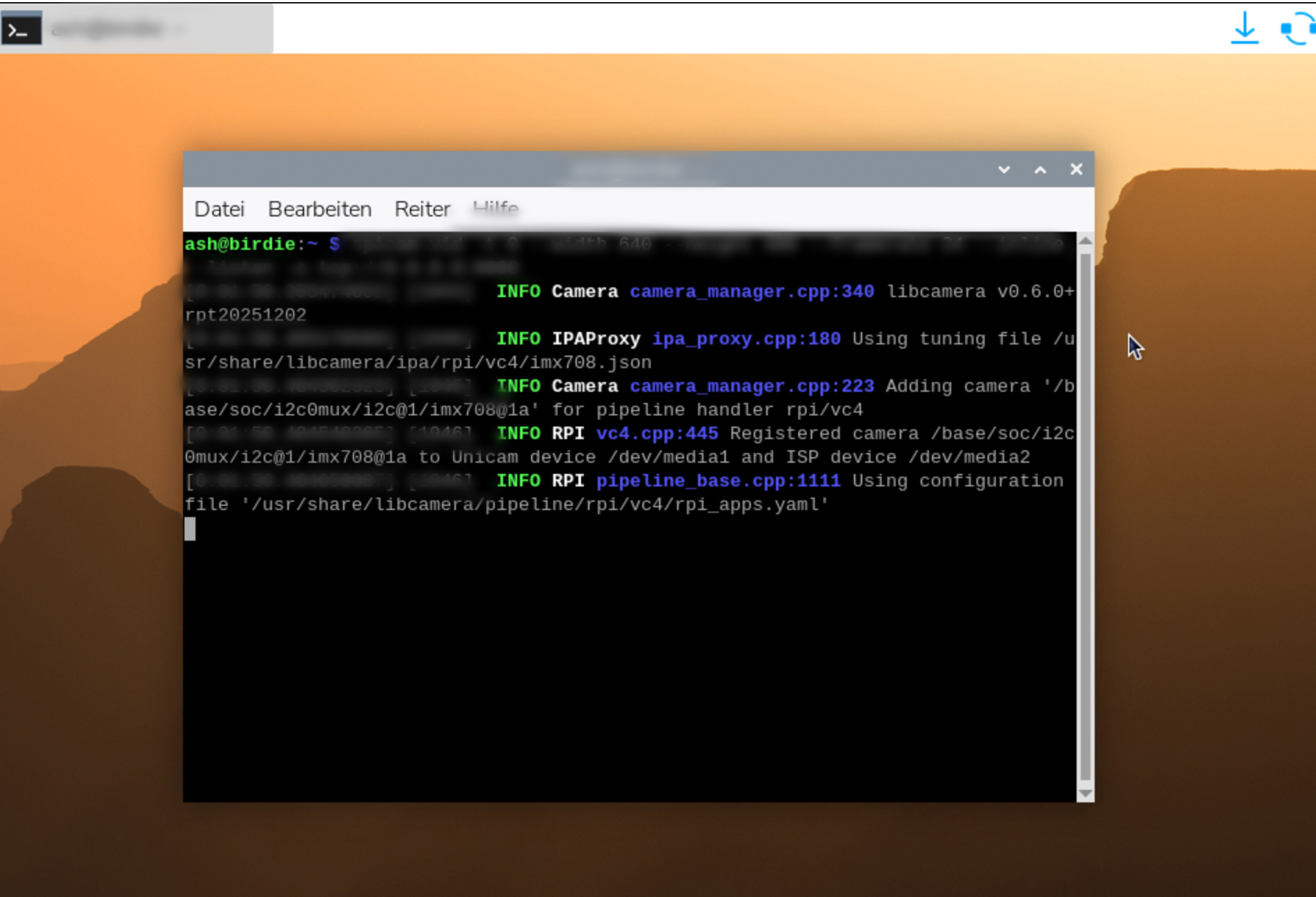Click the download arrow icon in the panel
Viewport: 1316px width, 897px height.
point(1244,29)
